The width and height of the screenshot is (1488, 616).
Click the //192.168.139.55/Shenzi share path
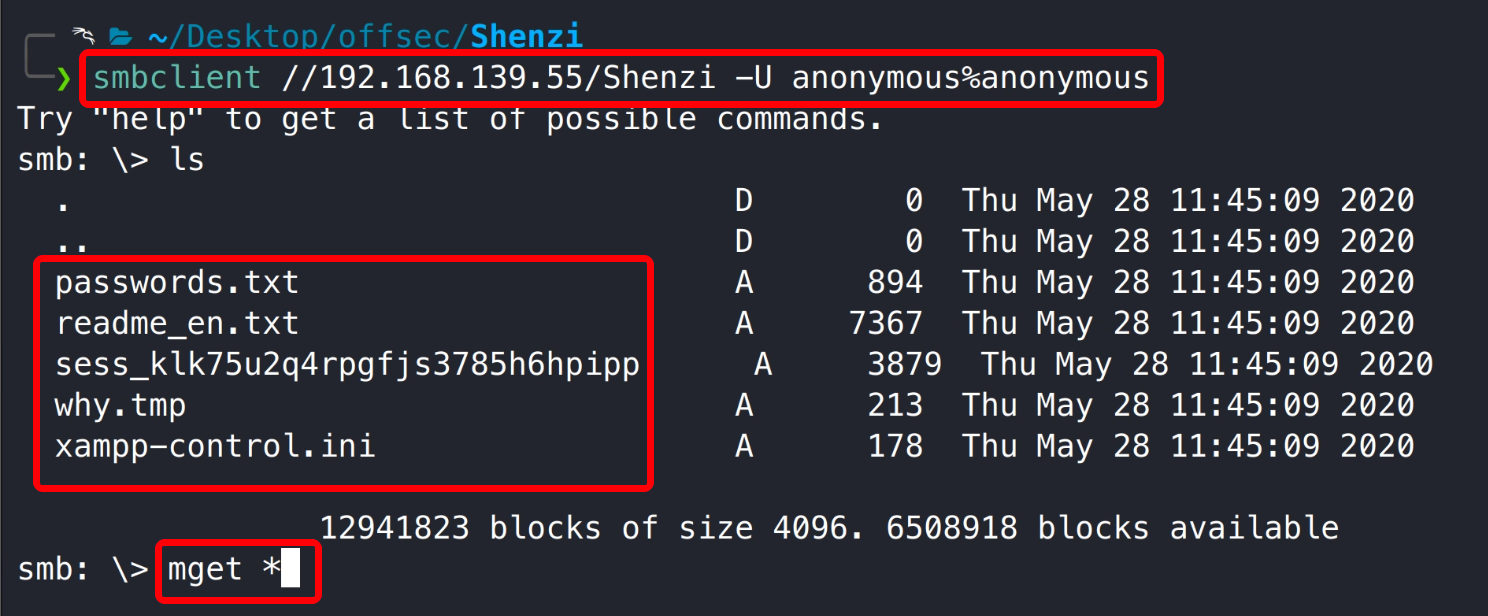(x=498, y=77)
